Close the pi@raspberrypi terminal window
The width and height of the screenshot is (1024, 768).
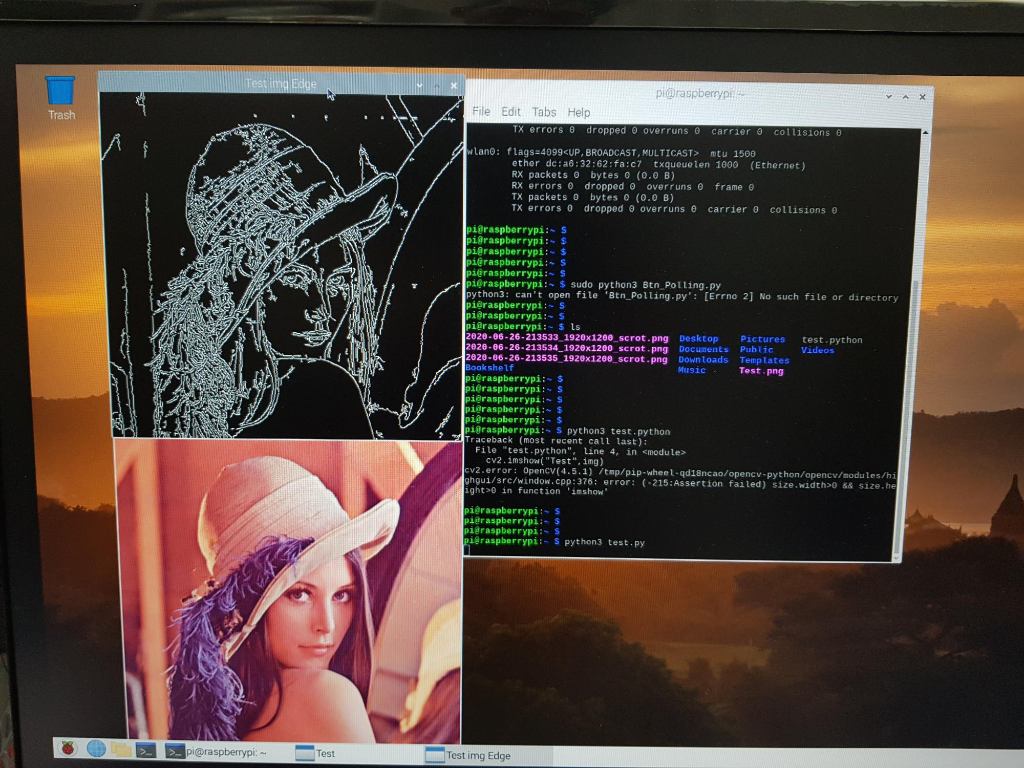923,97
